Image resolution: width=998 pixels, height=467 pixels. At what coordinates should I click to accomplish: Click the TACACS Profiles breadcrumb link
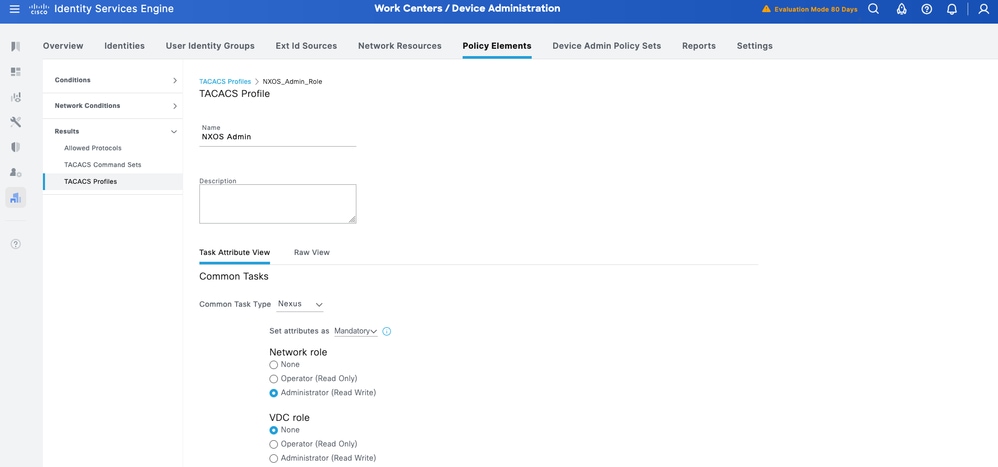pyautogui.click(x=225, y=81)
